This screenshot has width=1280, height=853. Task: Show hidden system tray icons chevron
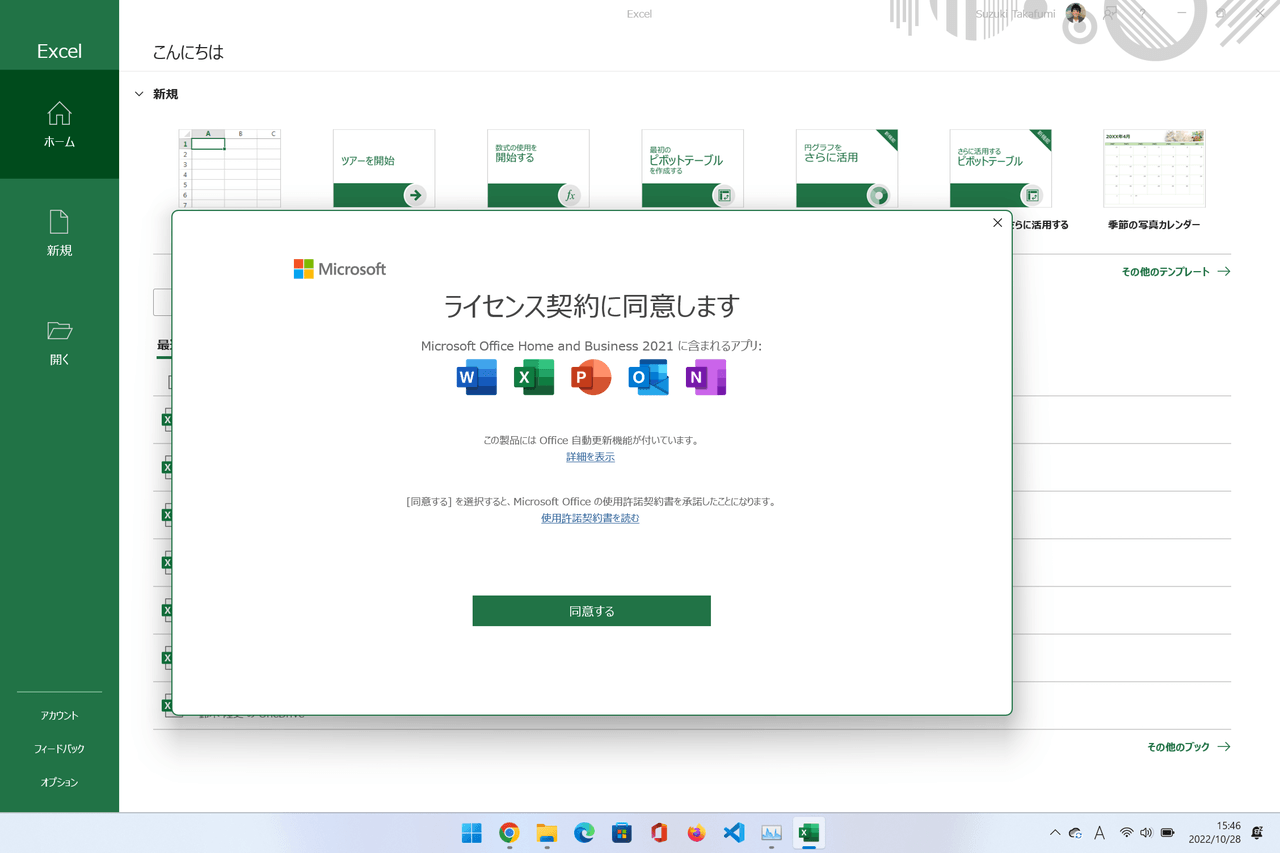tap(1054, 833)
